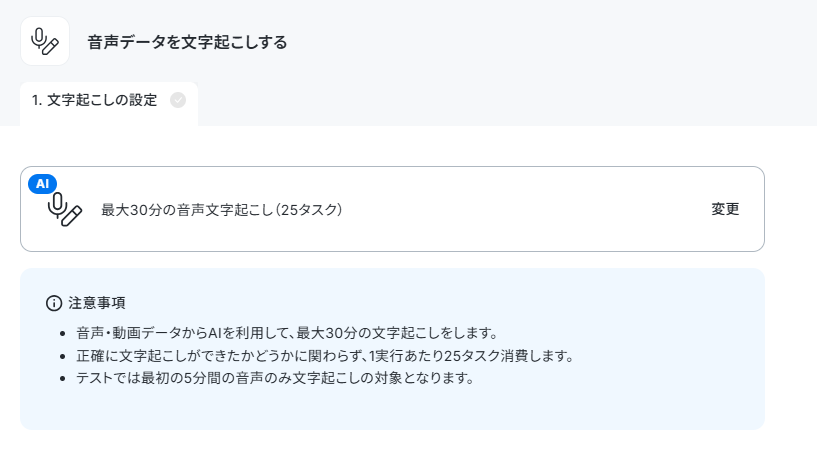The image size is (817, 456).
Task: Click the note about 最大30分の文字起こし
Action: pos(287,333)
